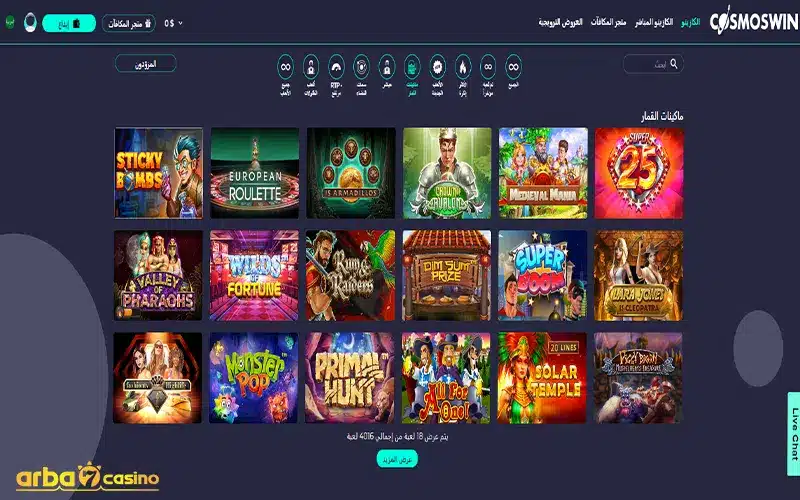Open the rewards store gift button
This screenshot has height=500, width=800.
(129, 23)
